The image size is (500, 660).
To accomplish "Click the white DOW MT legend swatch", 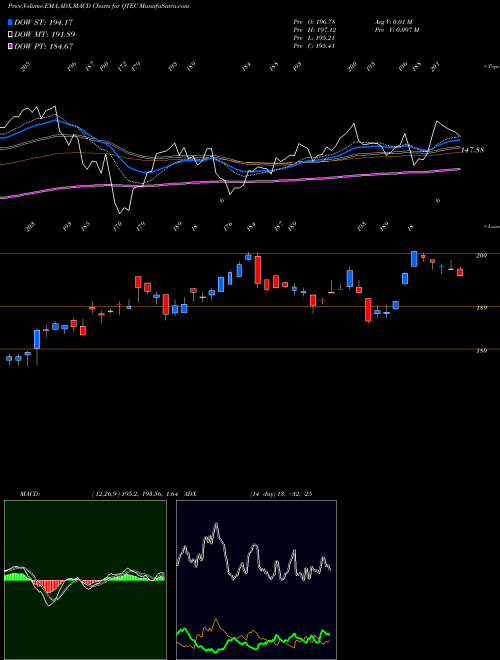I will pyautogui.click(x=10, y=34).
